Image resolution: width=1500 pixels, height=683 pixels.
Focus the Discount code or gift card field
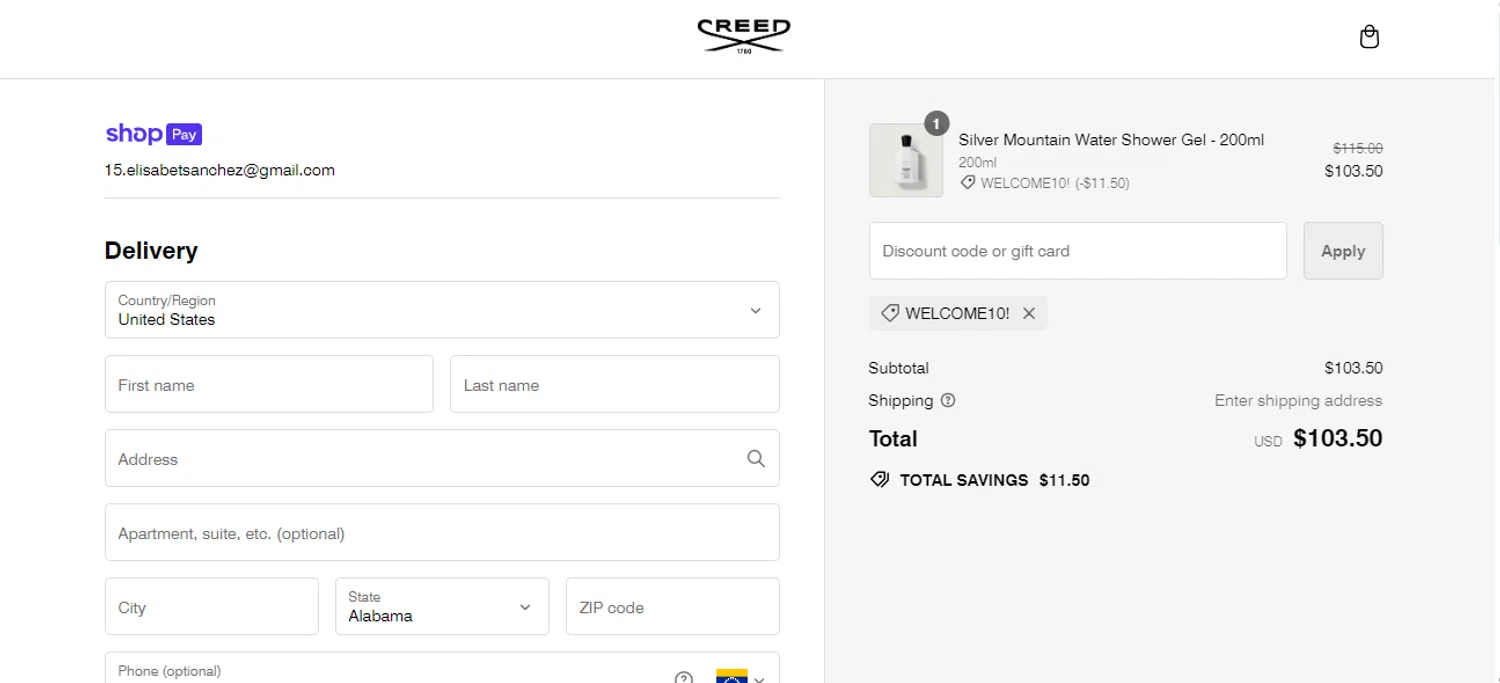point(1078,251)
